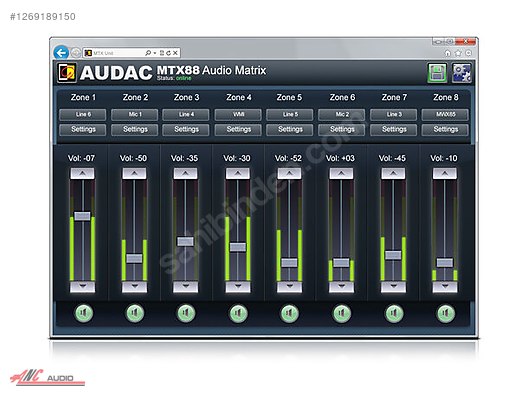
Task: Open Zone 6 input selector Mic 2
Action: point(342,114)
